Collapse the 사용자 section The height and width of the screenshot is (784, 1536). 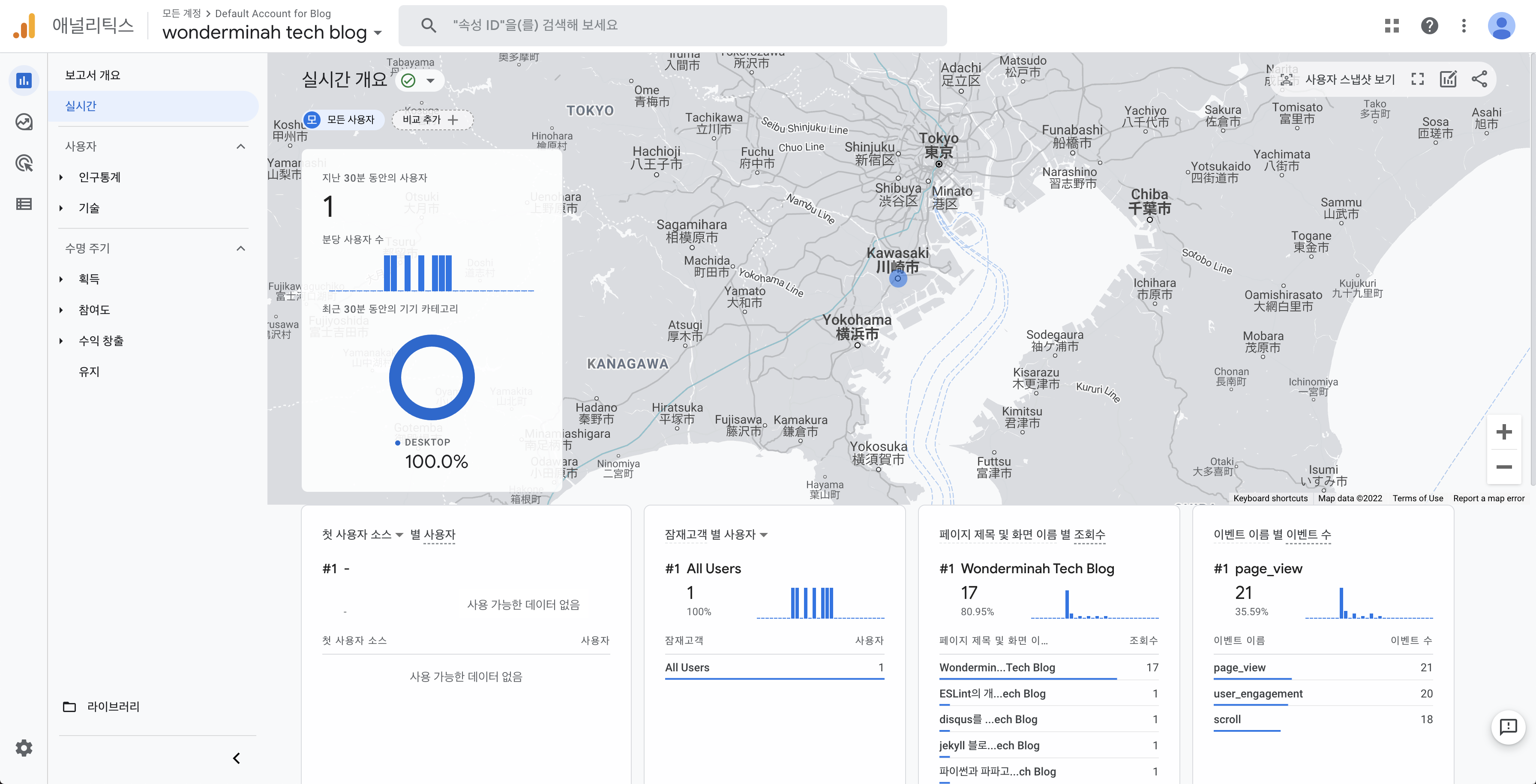(x=241, y=146)
